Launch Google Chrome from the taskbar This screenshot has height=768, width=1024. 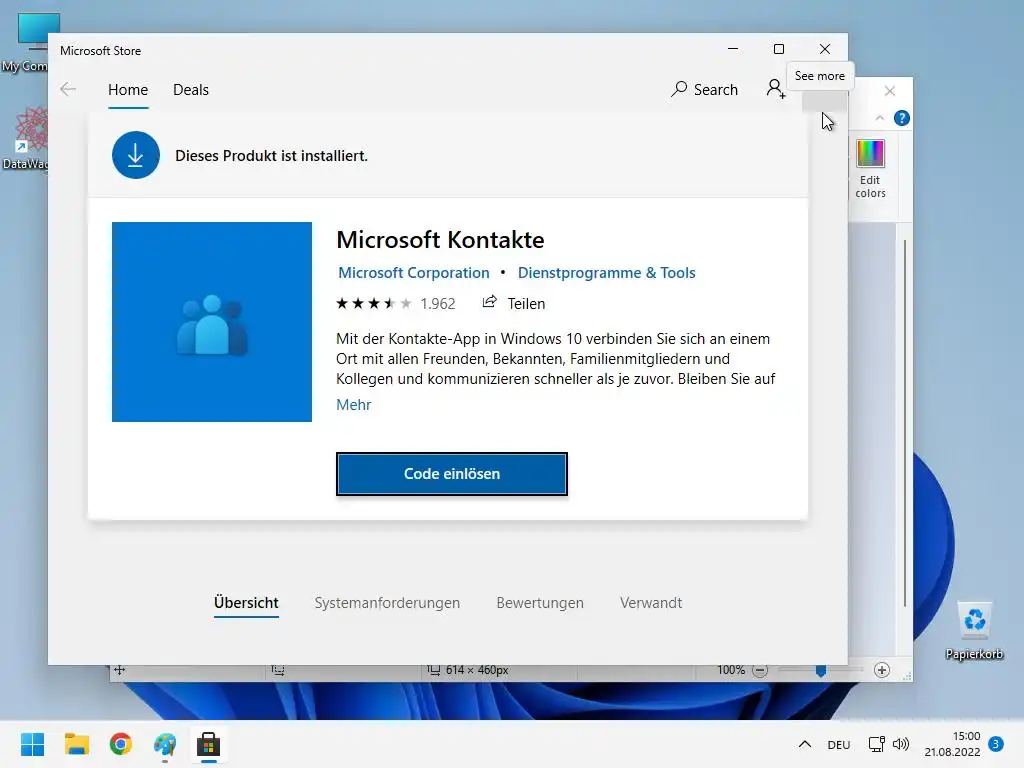click(x=121, y=744)
